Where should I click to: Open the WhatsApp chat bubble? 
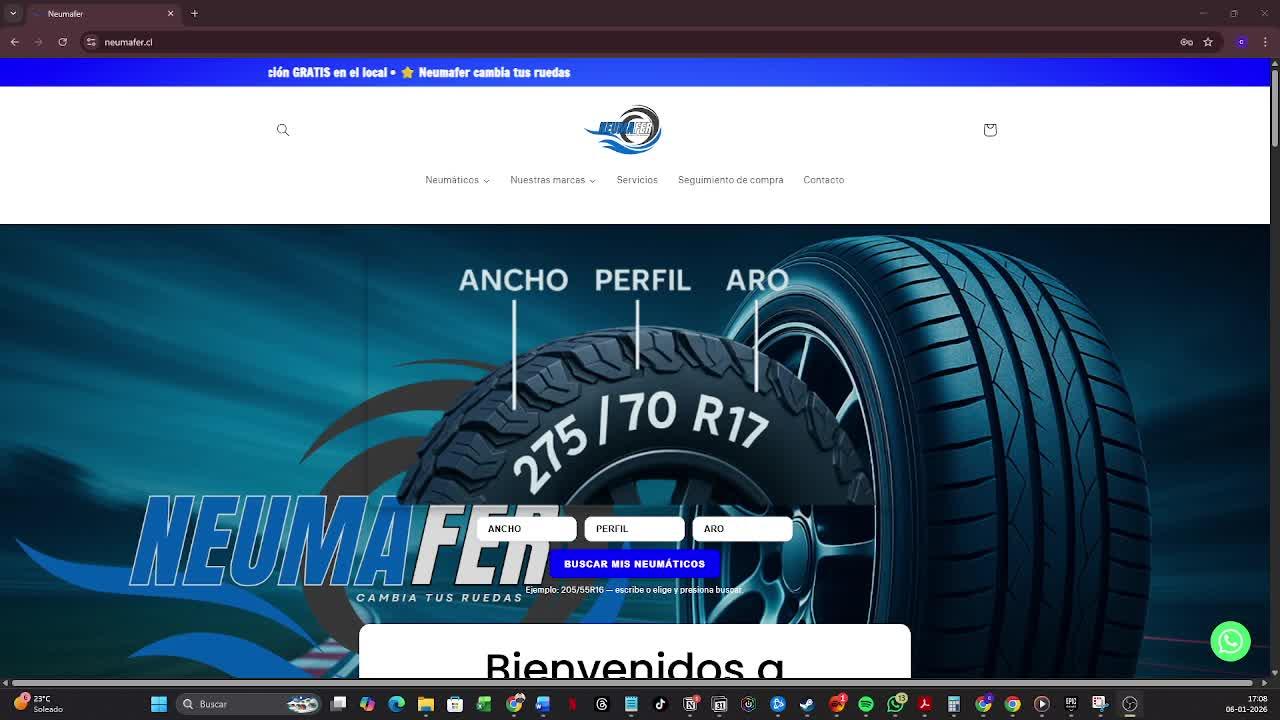click(1230, 641)
